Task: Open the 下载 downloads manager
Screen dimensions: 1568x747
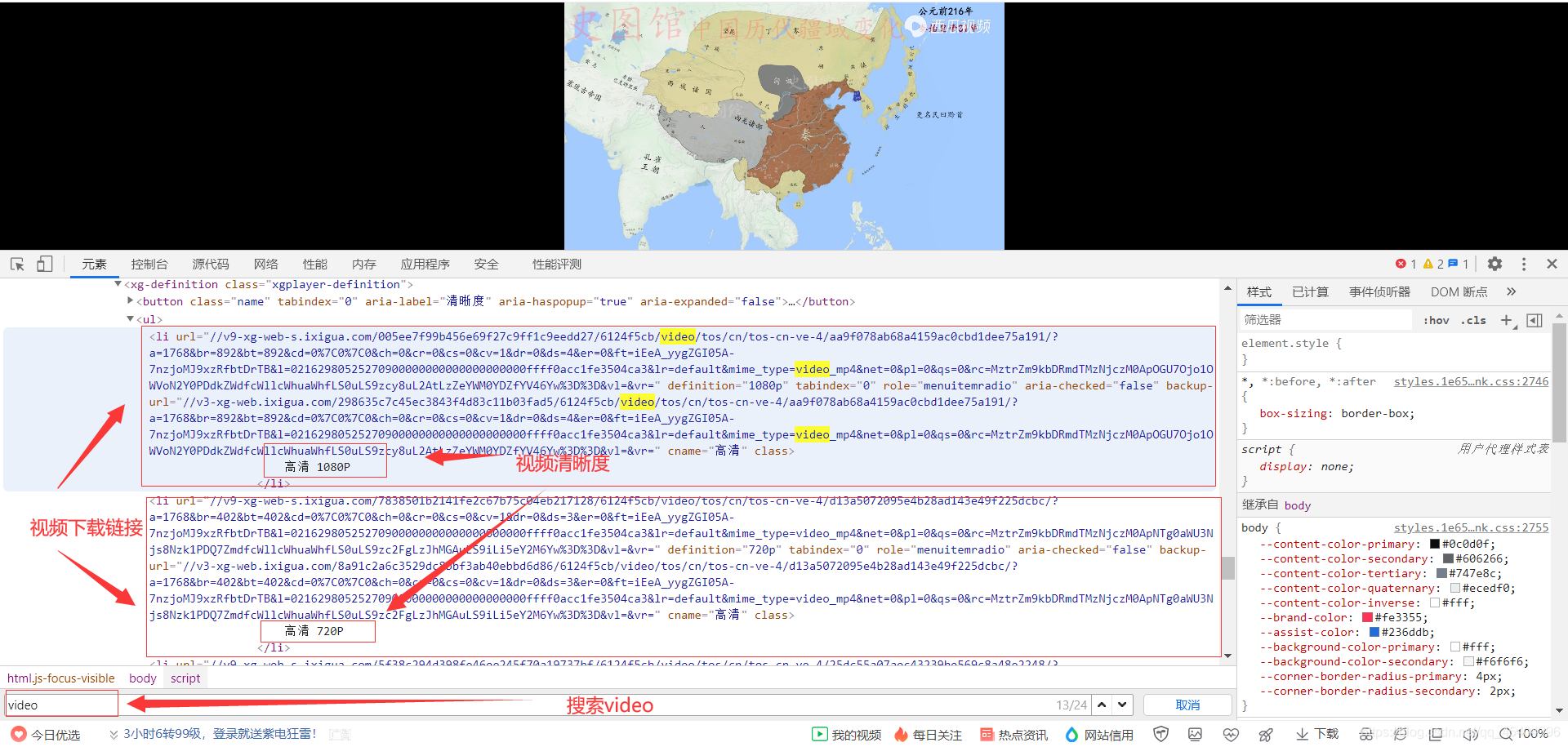Action: pyautogui.click(x=1317, y=734)
